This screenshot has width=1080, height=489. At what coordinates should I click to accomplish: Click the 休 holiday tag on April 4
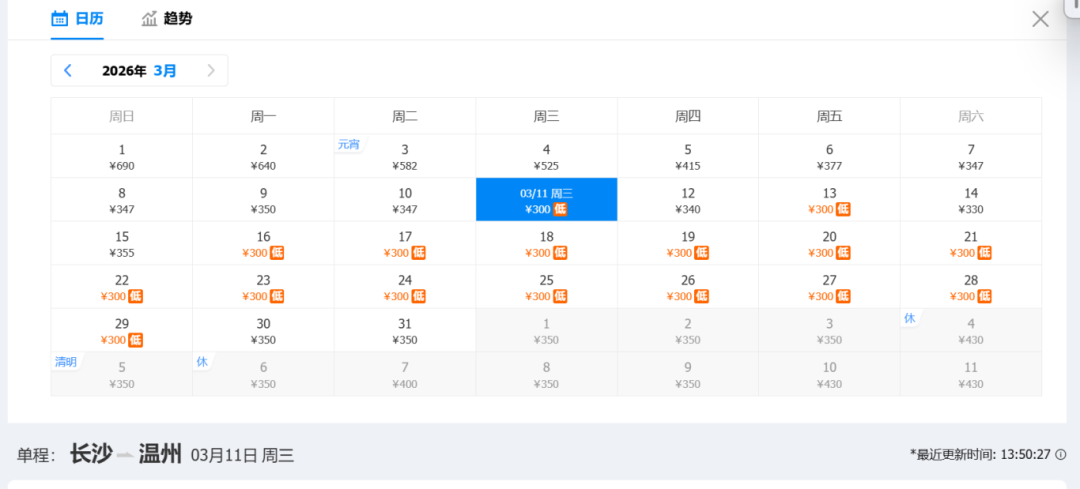pos(909,318)
